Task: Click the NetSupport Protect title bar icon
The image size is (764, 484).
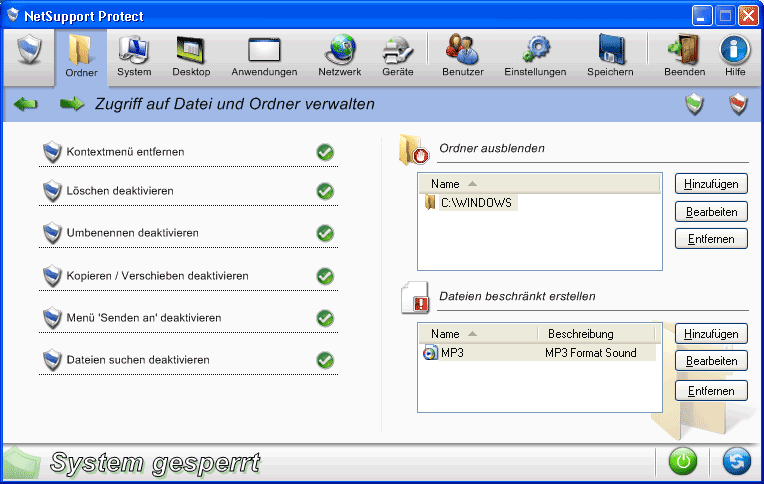Action: 13,15
